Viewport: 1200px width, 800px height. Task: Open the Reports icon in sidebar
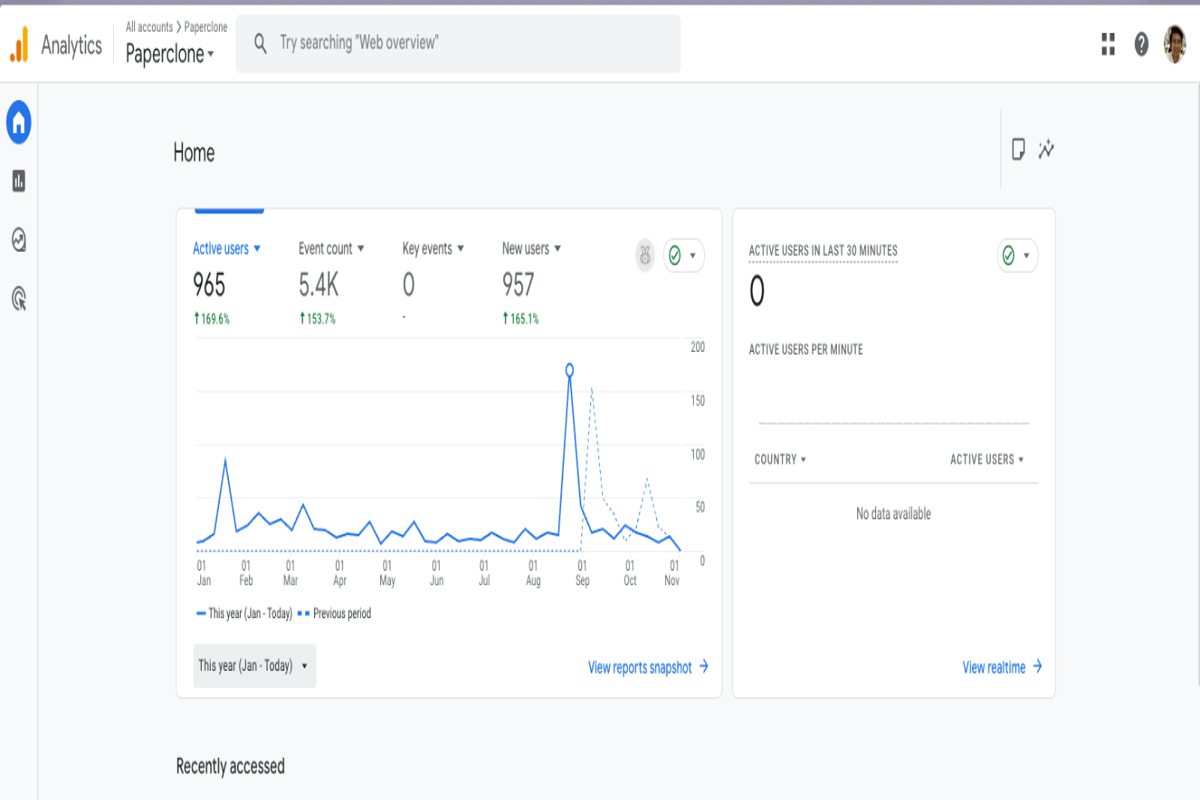[19, 181]
